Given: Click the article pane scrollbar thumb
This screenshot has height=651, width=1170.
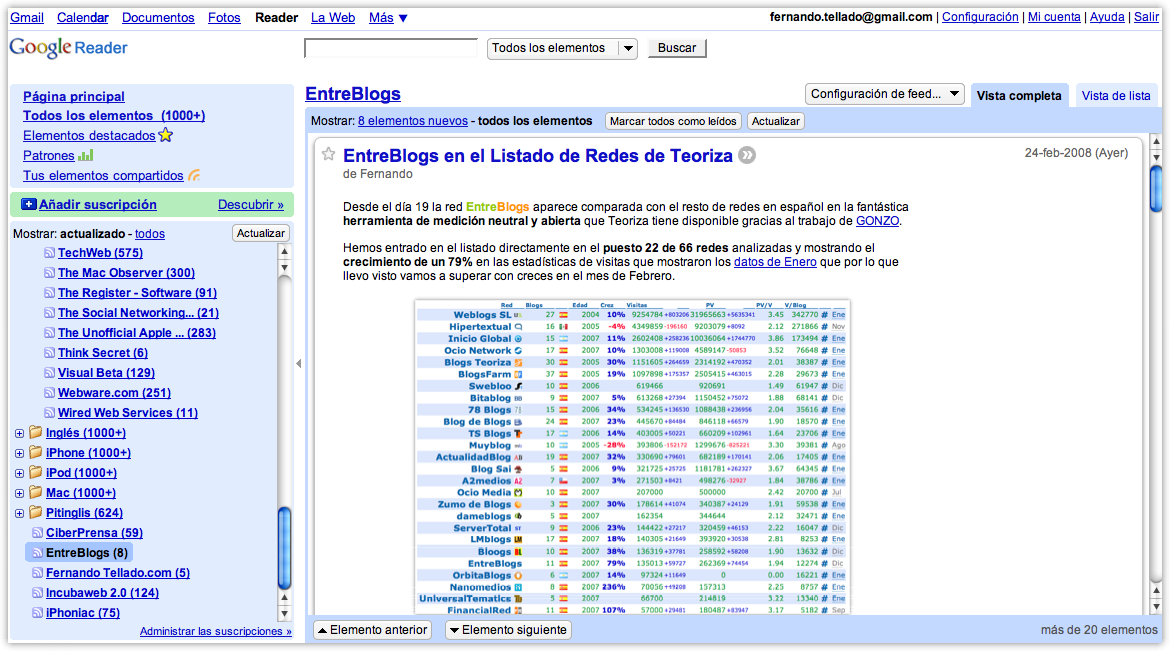Looking at the screenshot, I should (x=1156, y=188).
